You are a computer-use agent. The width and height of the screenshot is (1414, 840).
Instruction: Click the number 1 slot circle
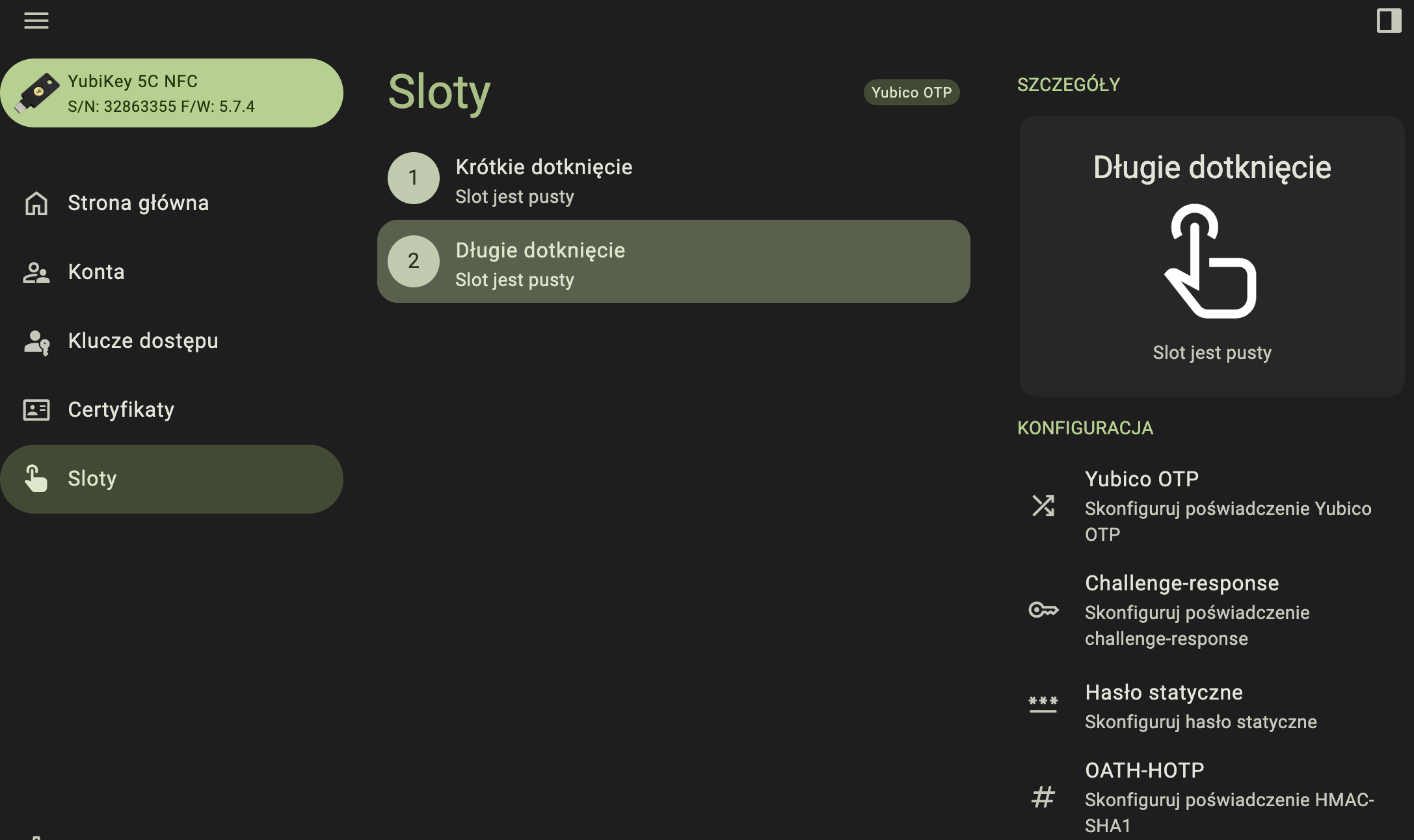[x=414, y=178]
